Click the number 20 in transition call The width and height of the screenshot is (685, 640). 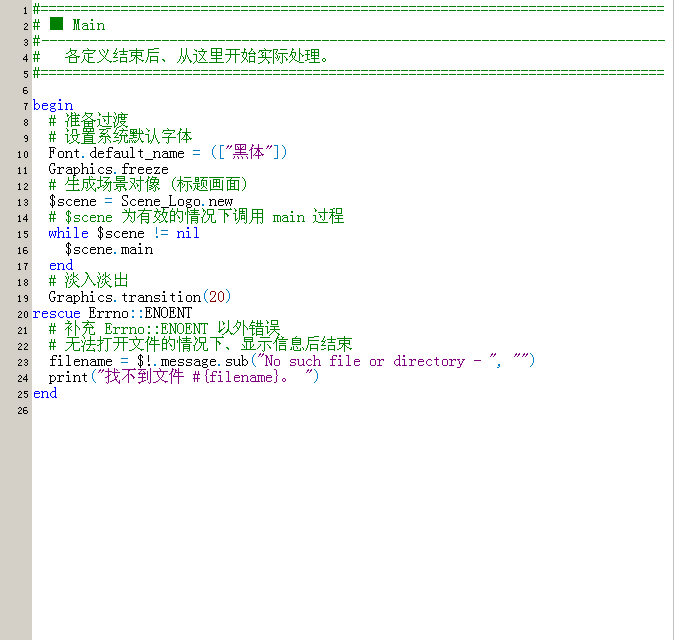217,297
